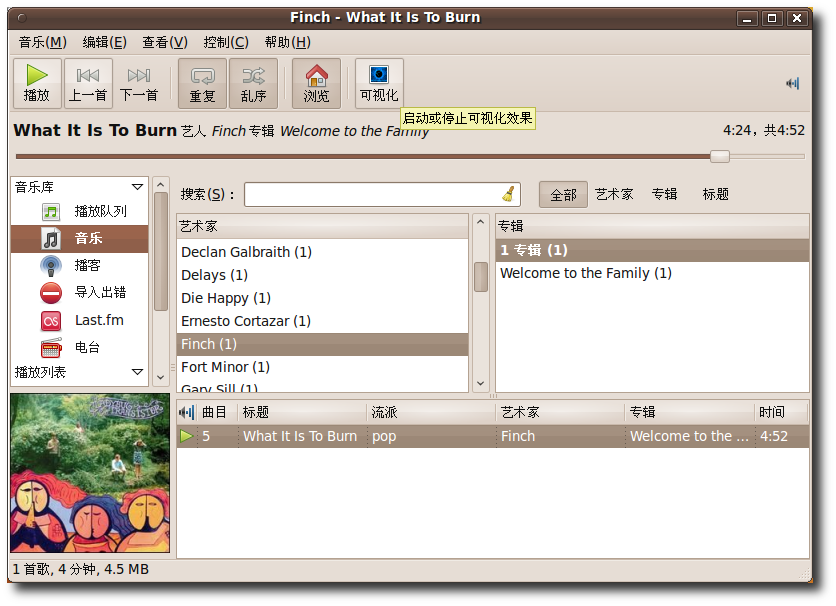This screenshot has height=606, width=836.
Task: Sort tracks by 曲目 column
Action: (218, 412)
